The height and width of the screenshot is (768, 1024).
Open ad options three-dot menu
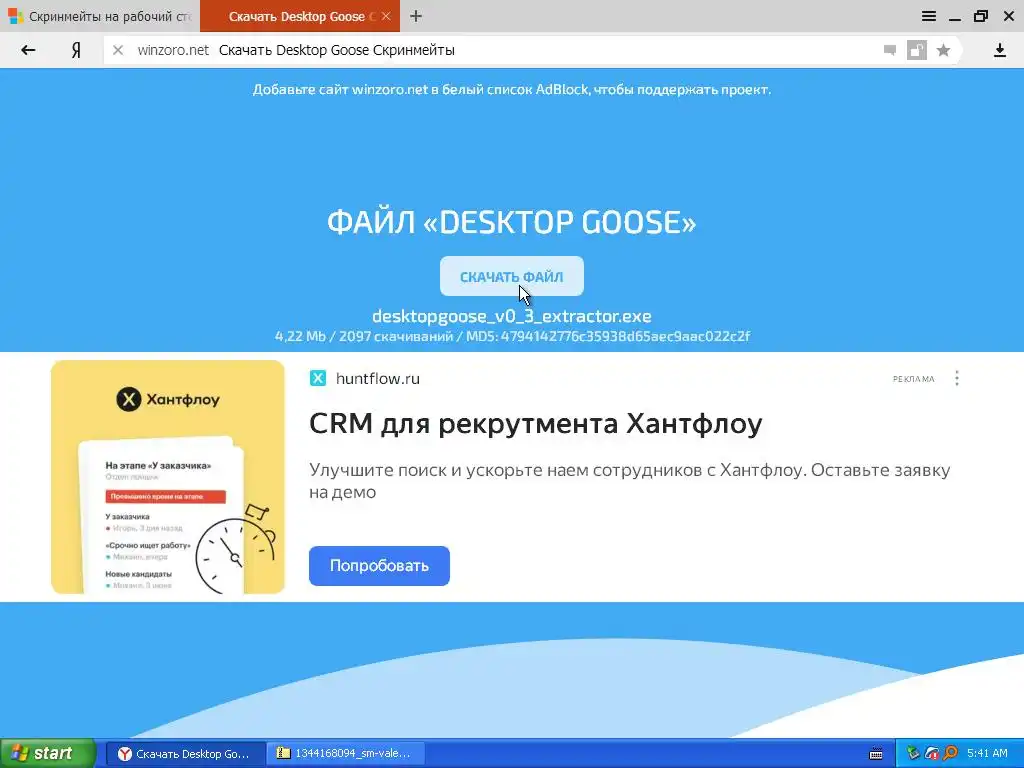pyautogui.click(x=957, y=378)
